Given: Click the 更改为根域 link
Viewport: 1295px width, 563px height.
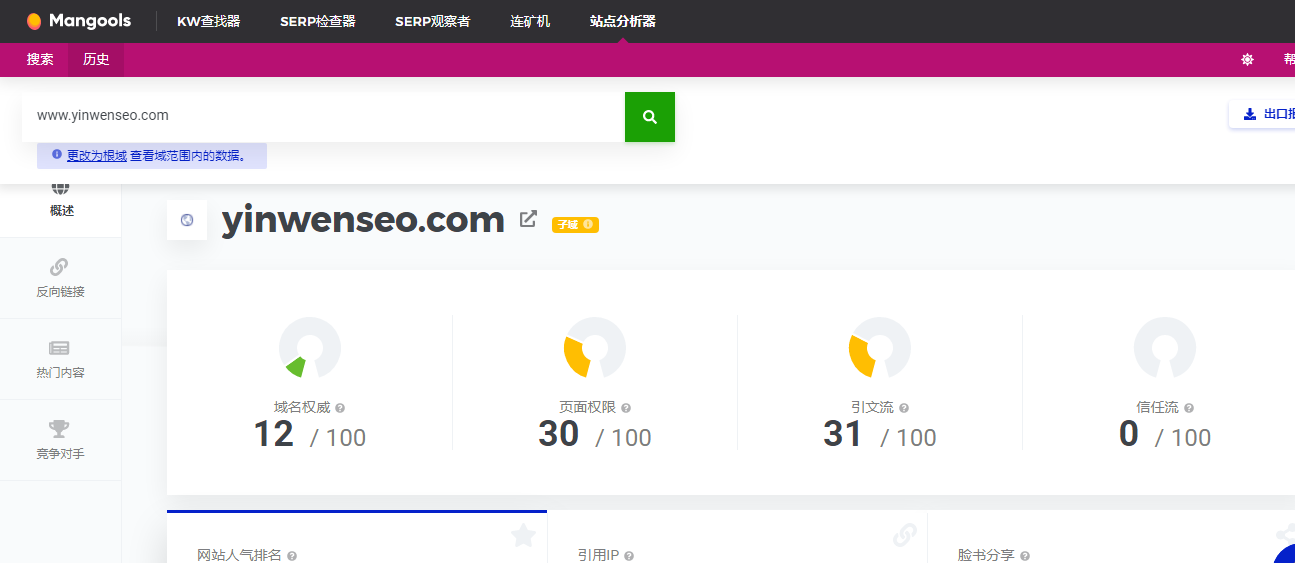Looking at the screenshot, I should coord(97,156).
